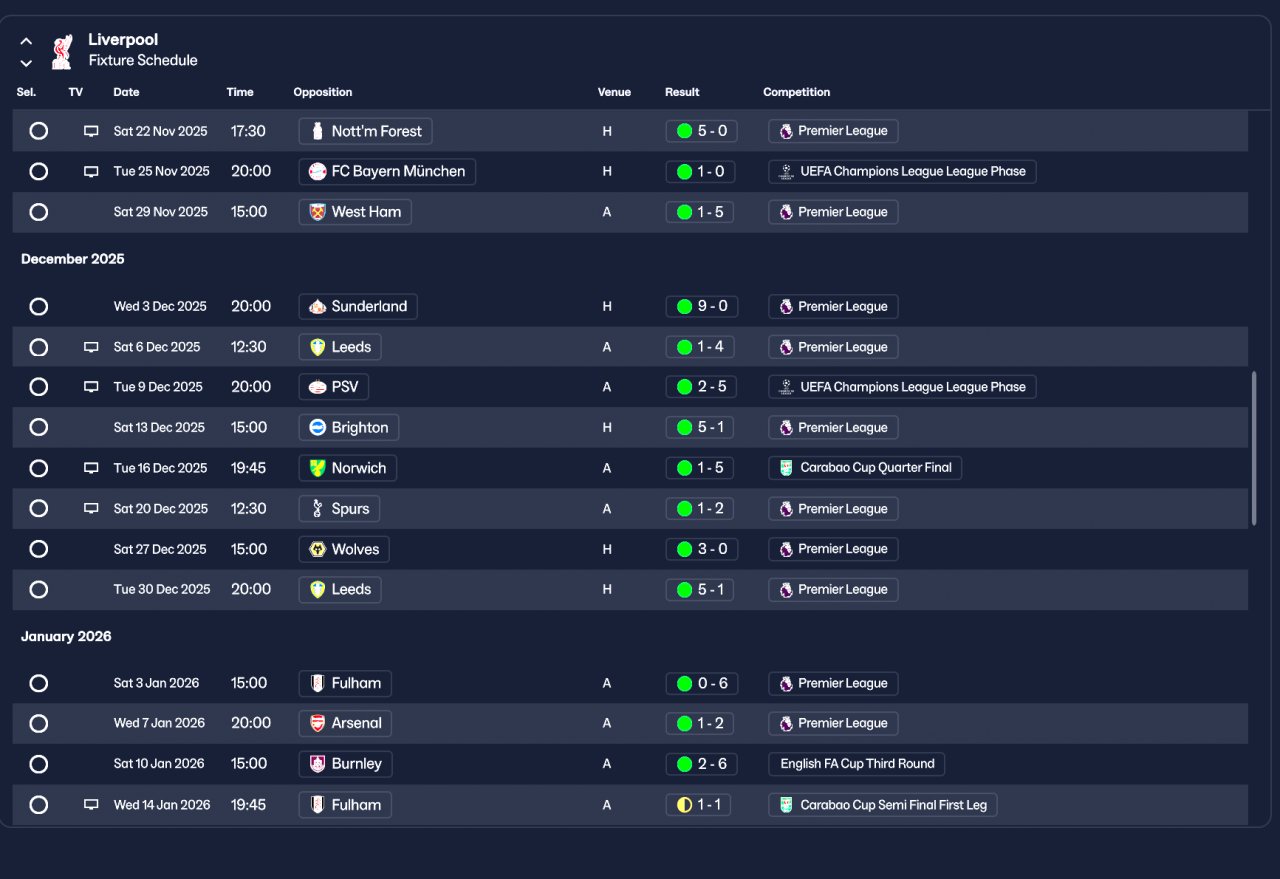The width and height of the screenshot is (1280, 879).
Task: Select the Brighton fixture radio button
Action: pos(39,427)
